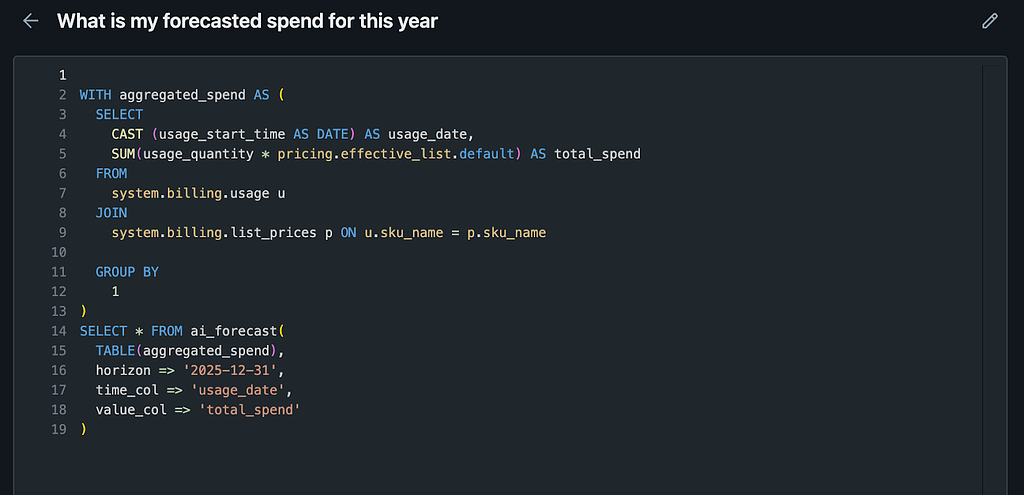1024x495 pixels.
Task: Click the back arrow icon
Action: (x=31, y=21)
